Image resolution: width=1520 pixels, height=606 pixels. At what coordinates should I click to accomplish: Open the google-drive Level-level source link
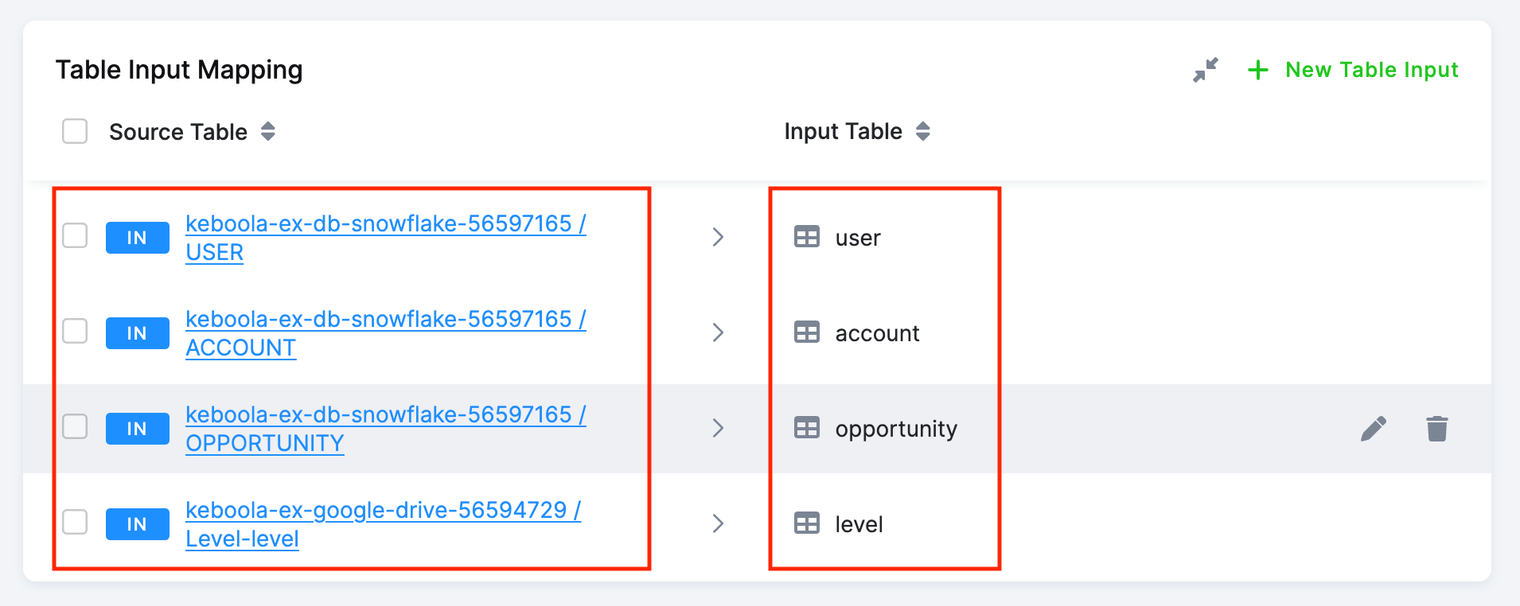pyautogui.click(x=384, y=524)
